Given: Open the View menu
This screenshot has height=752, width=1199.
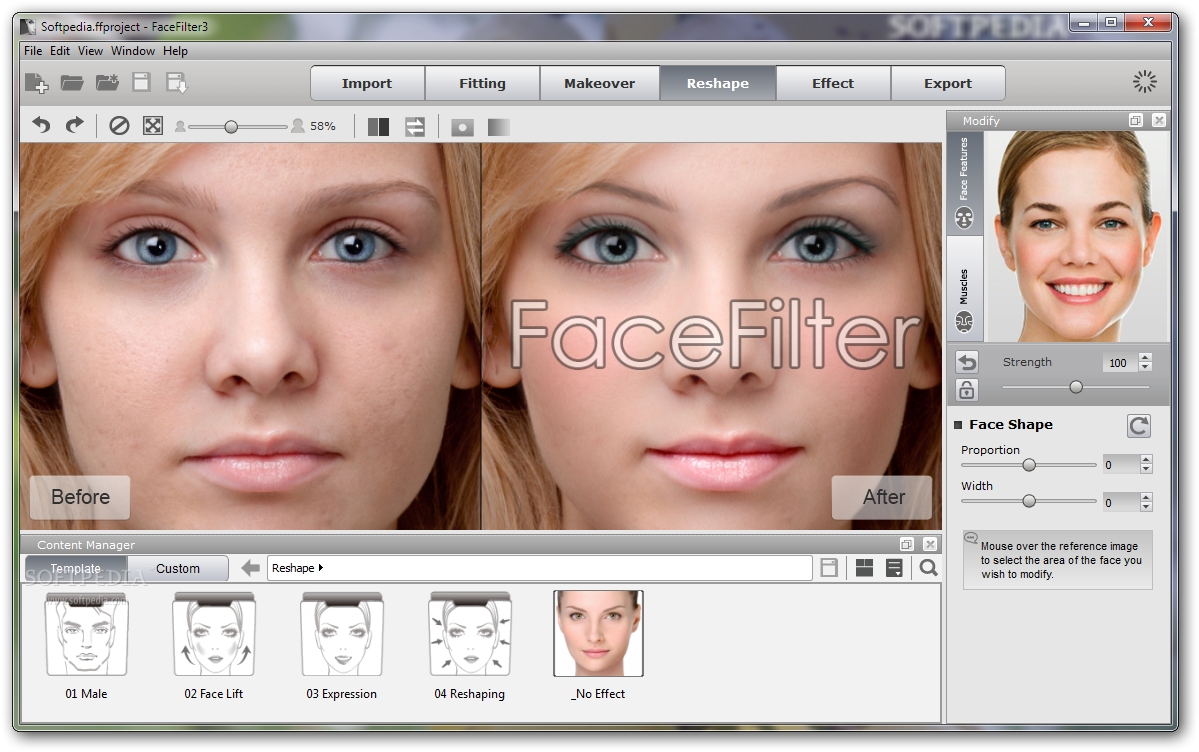Looking at the screenshot, I should pyautogui.click(x=90, y=50).
